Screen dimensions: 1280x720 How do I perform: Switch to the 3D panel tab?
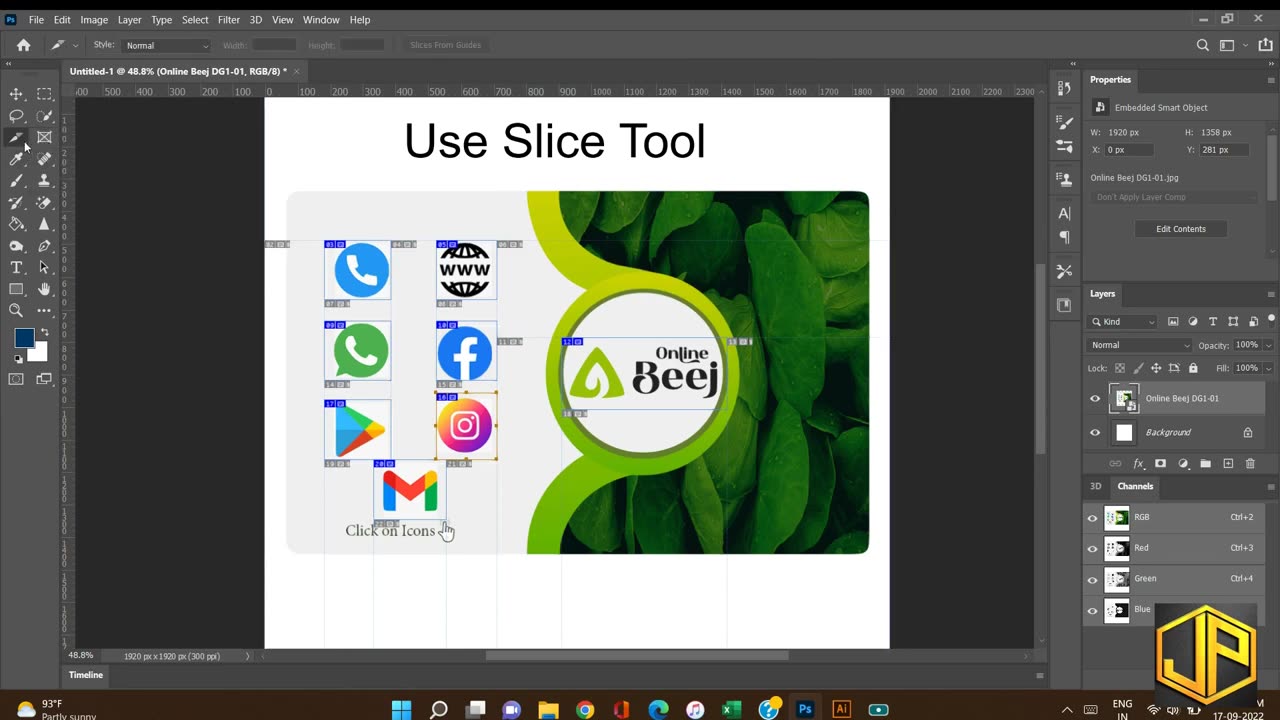point(1095,486)
